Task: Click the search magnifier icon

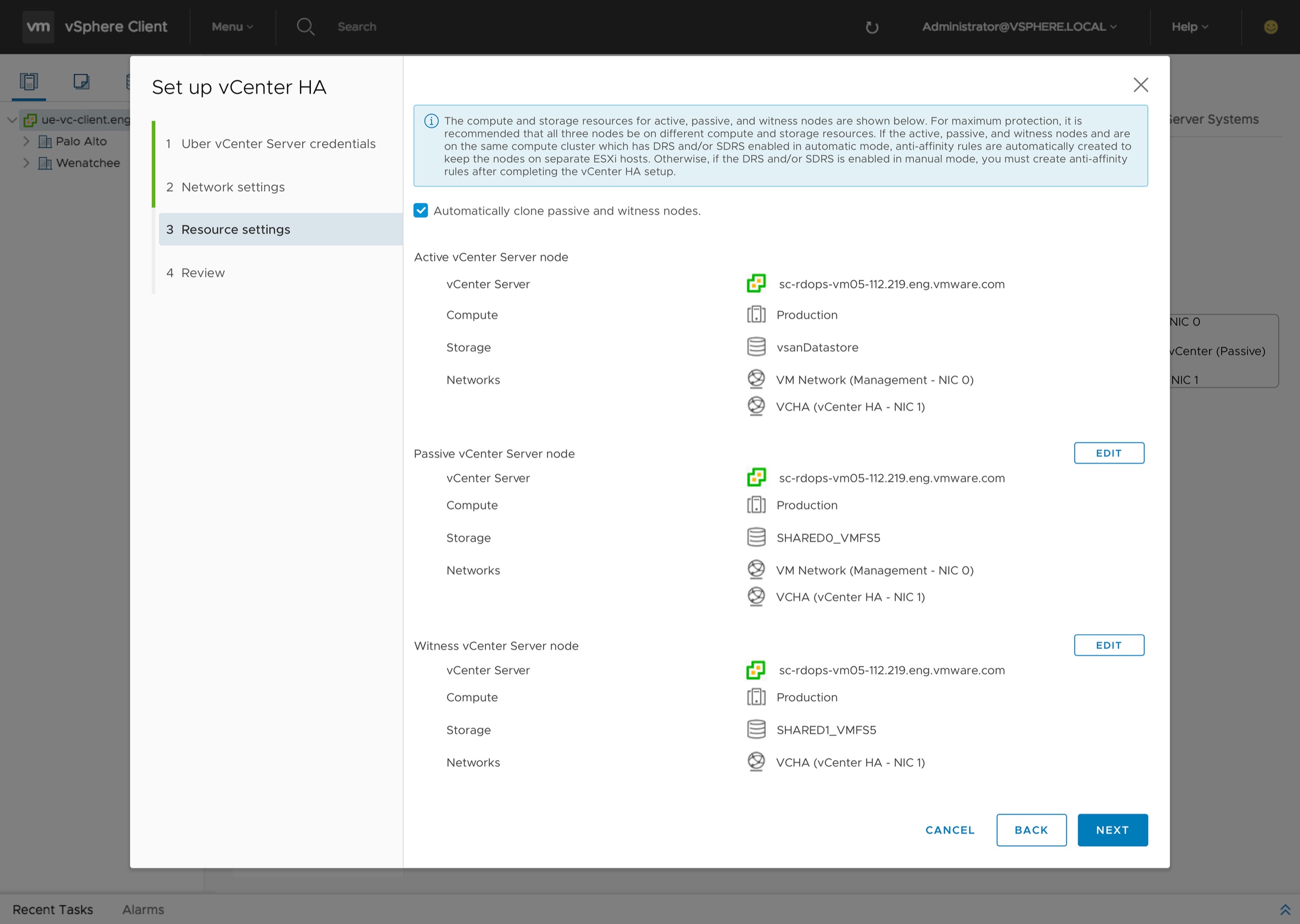Action: (x=306, y=27)
